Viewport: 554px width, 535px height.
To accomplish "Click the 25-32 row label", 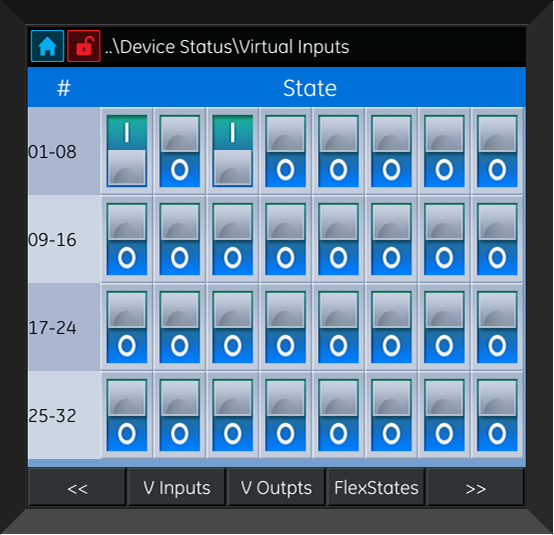I will 52,416.
